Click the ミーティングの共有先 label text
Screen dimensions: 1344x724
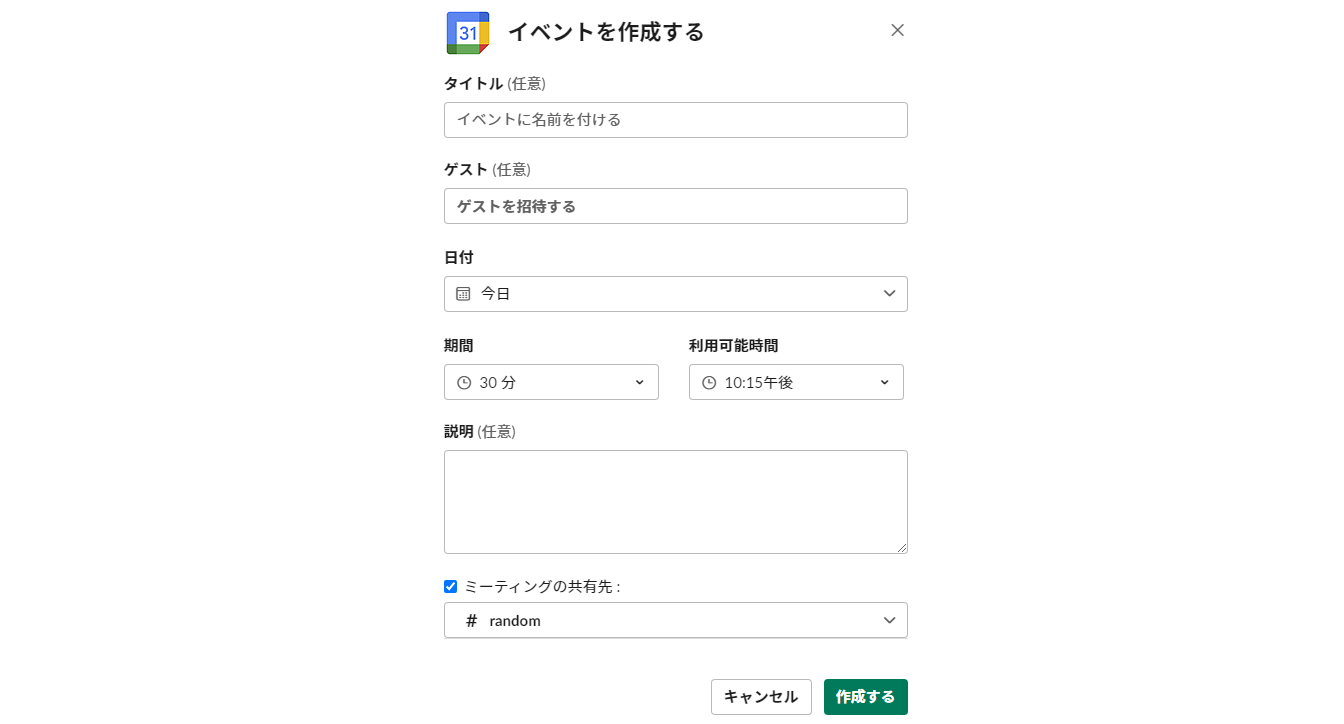pos(542,587)
